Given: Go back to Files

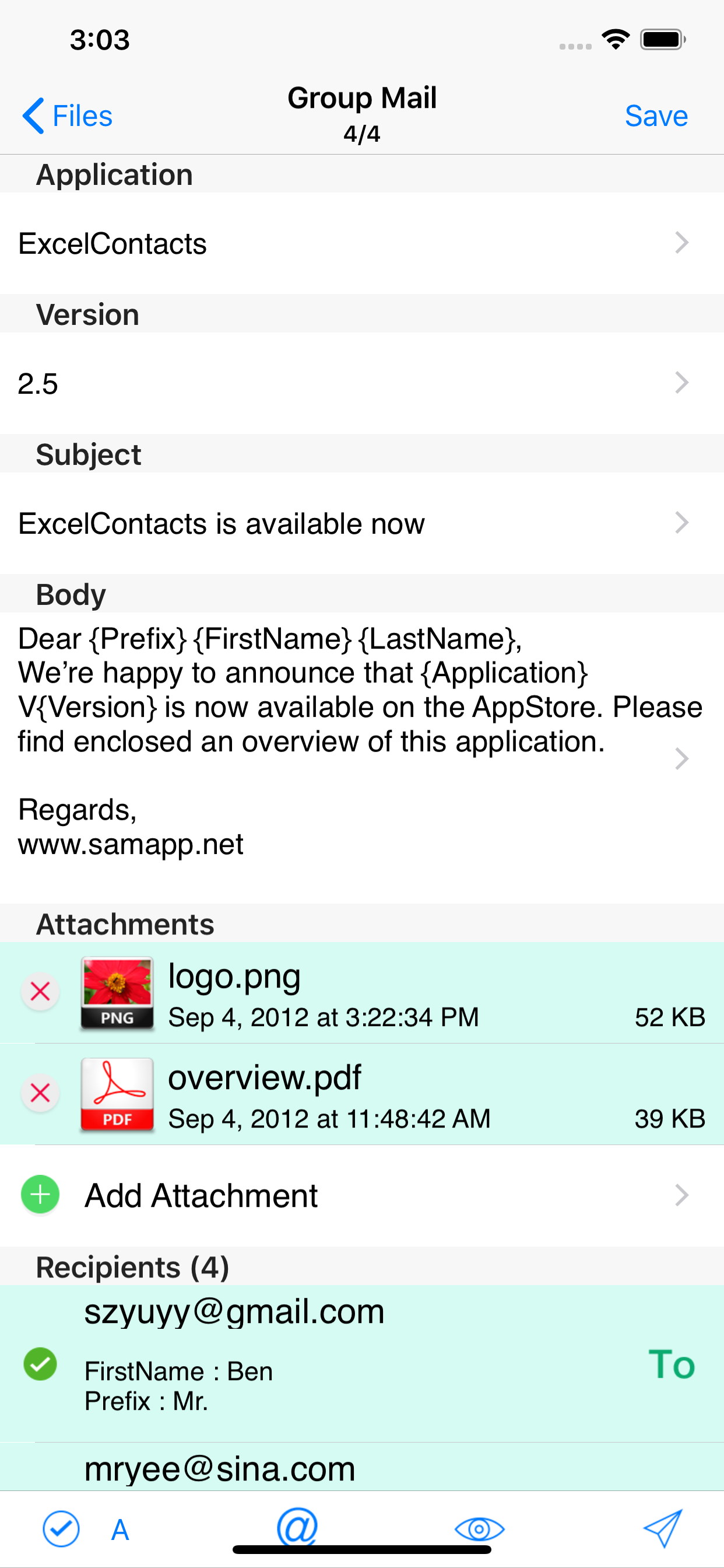Looking at the screenshot, I should click(x=68, y=116).
